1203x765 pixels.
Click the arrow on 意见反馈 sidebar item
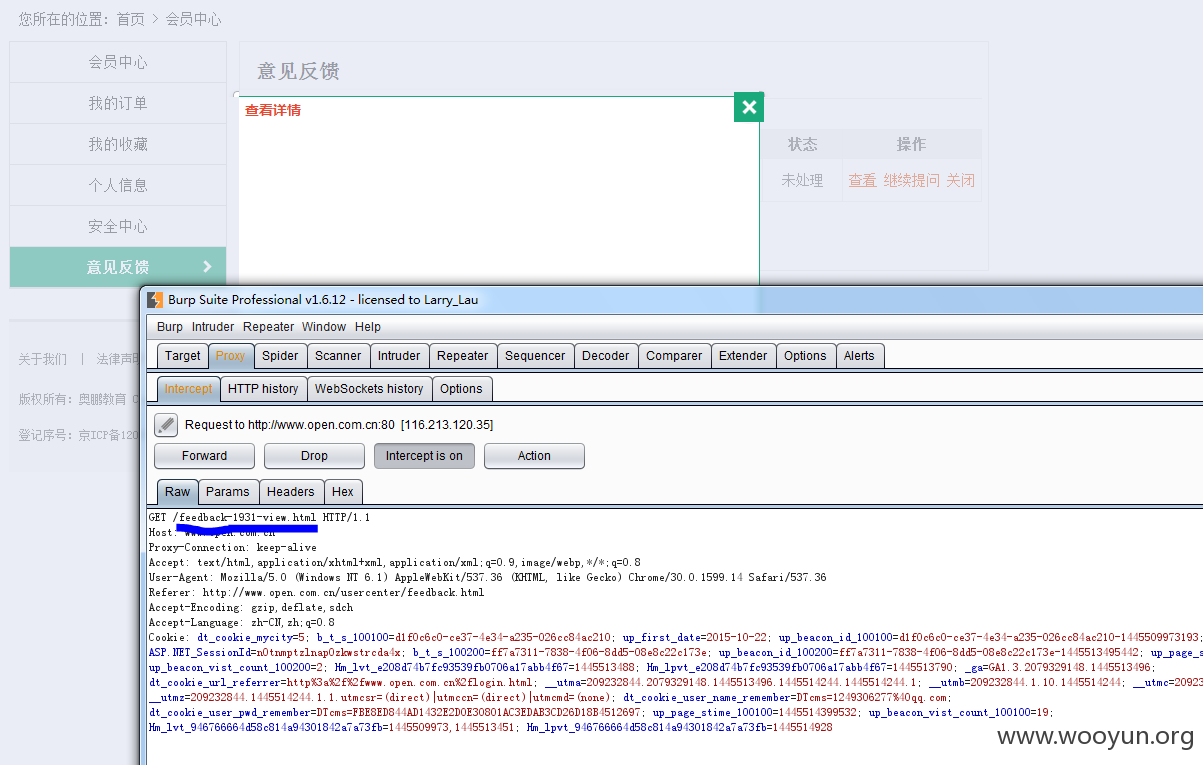(208, 267)
